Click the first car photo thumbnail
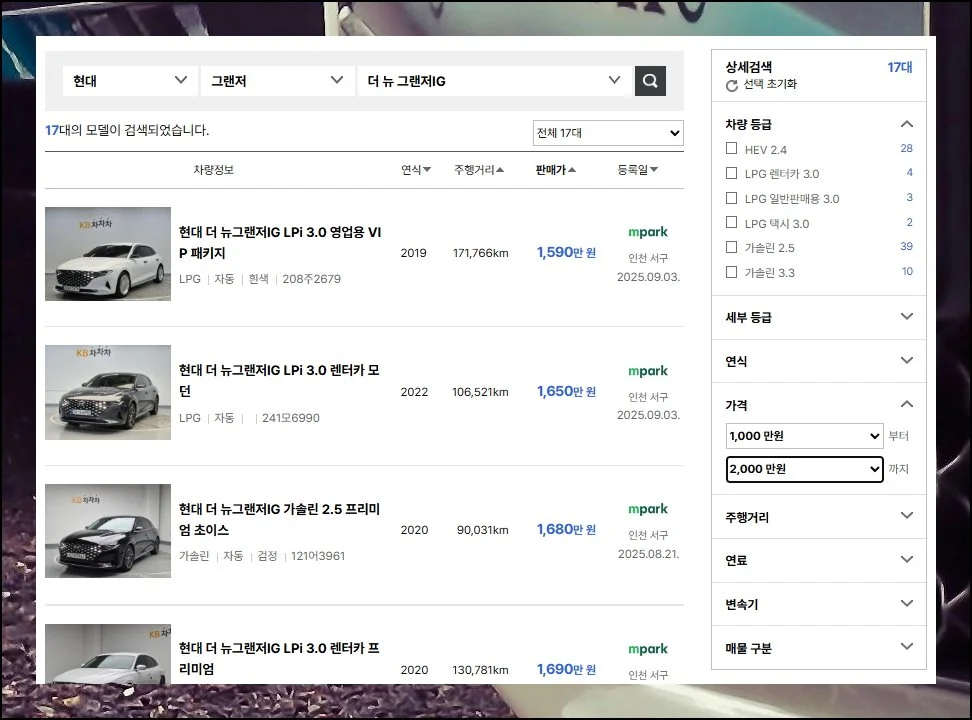The image size is (972, 720). coord(107,254)
